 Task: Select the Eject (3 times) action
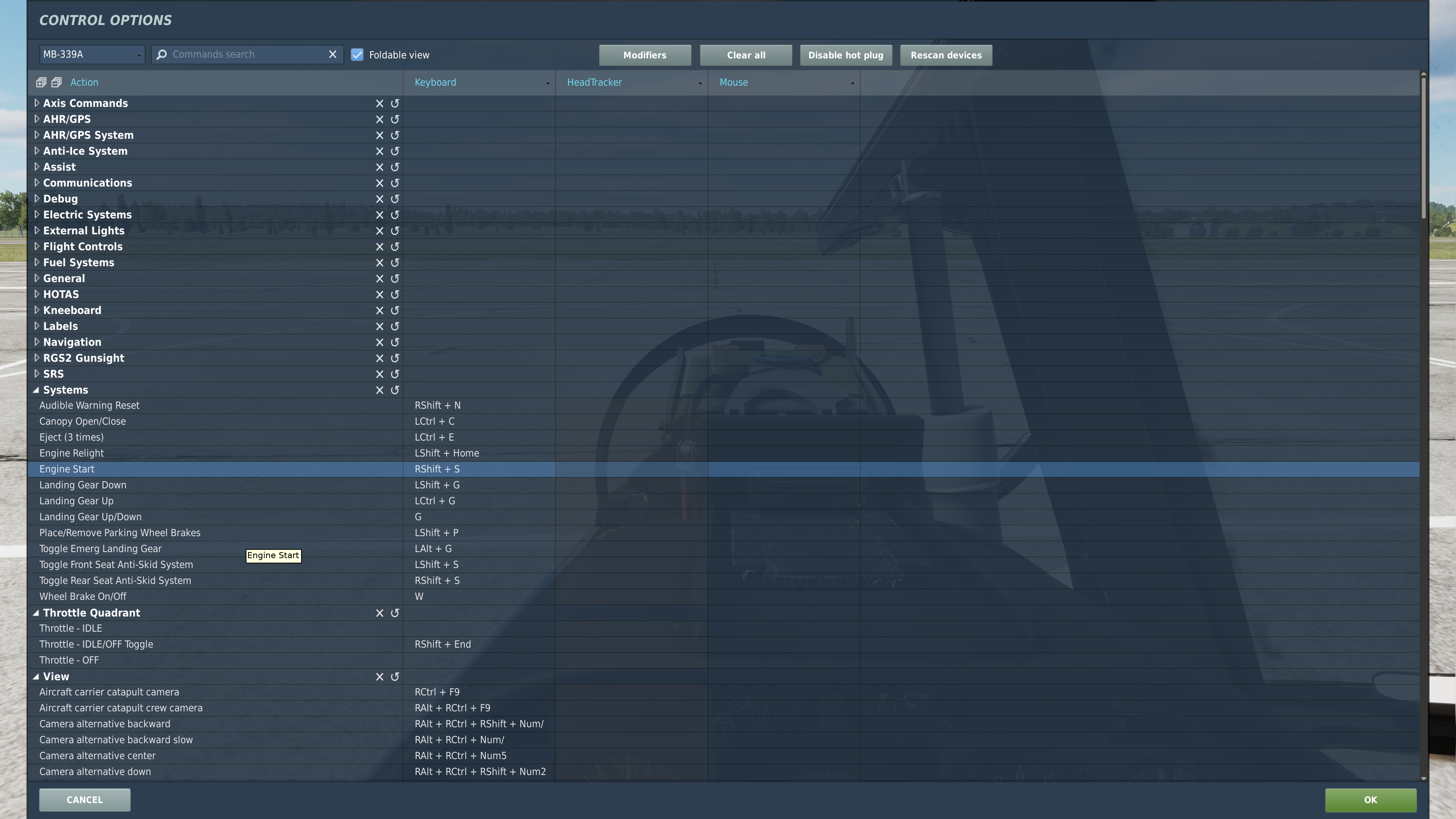pyautogui.click(x=723, y=438)
